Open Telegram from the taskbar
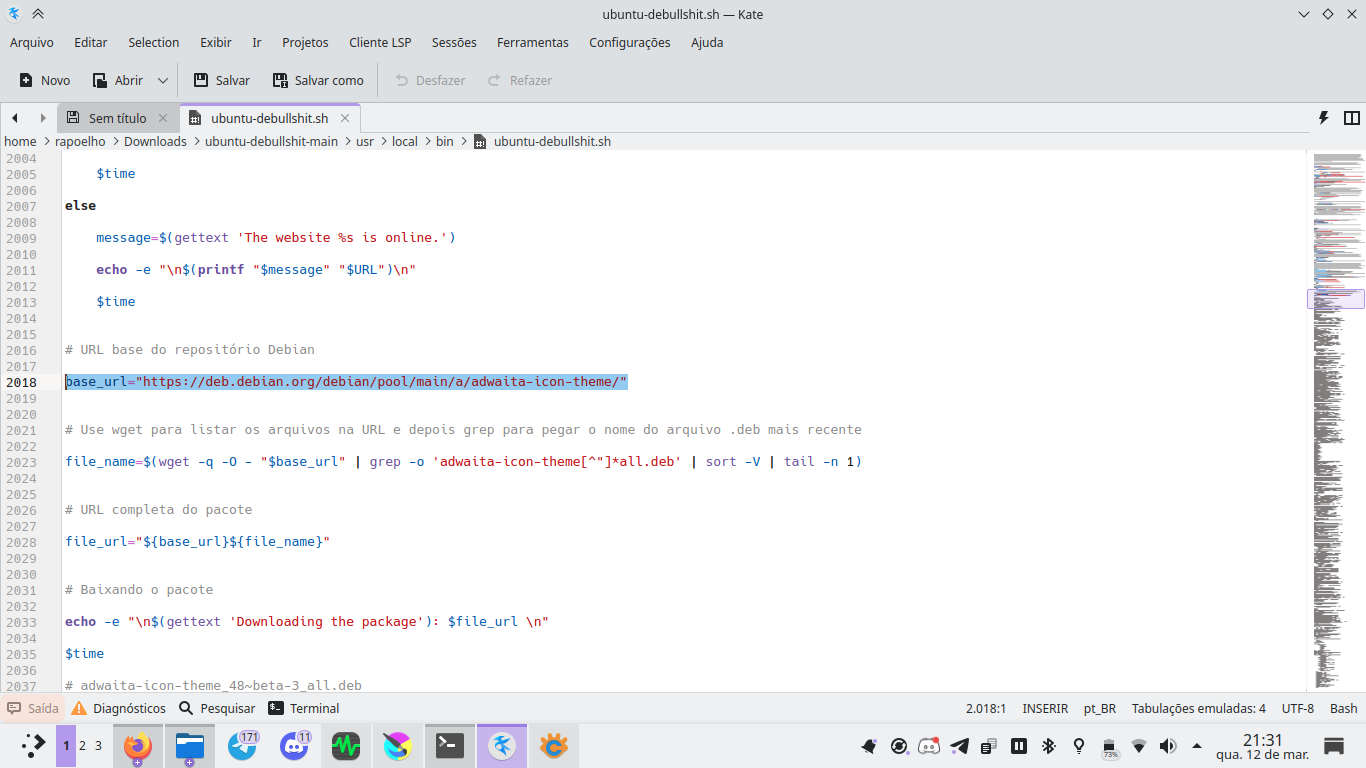This screenshot has width=1366, height=768. 242,746
